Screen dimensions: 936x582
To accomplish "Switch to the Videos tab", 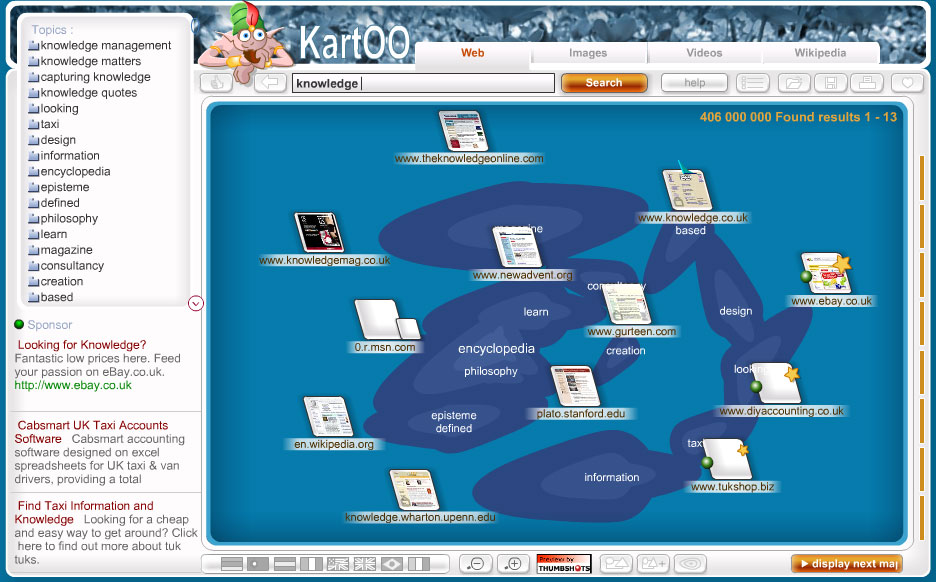I will (704, 53).
